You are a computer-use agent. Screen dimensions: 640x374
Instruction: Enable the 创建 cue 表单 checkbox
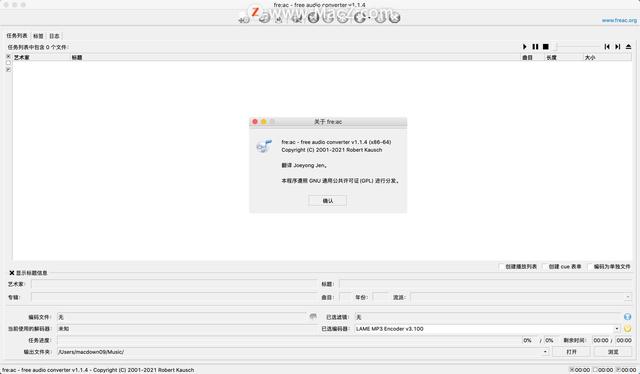coord(545,267)
